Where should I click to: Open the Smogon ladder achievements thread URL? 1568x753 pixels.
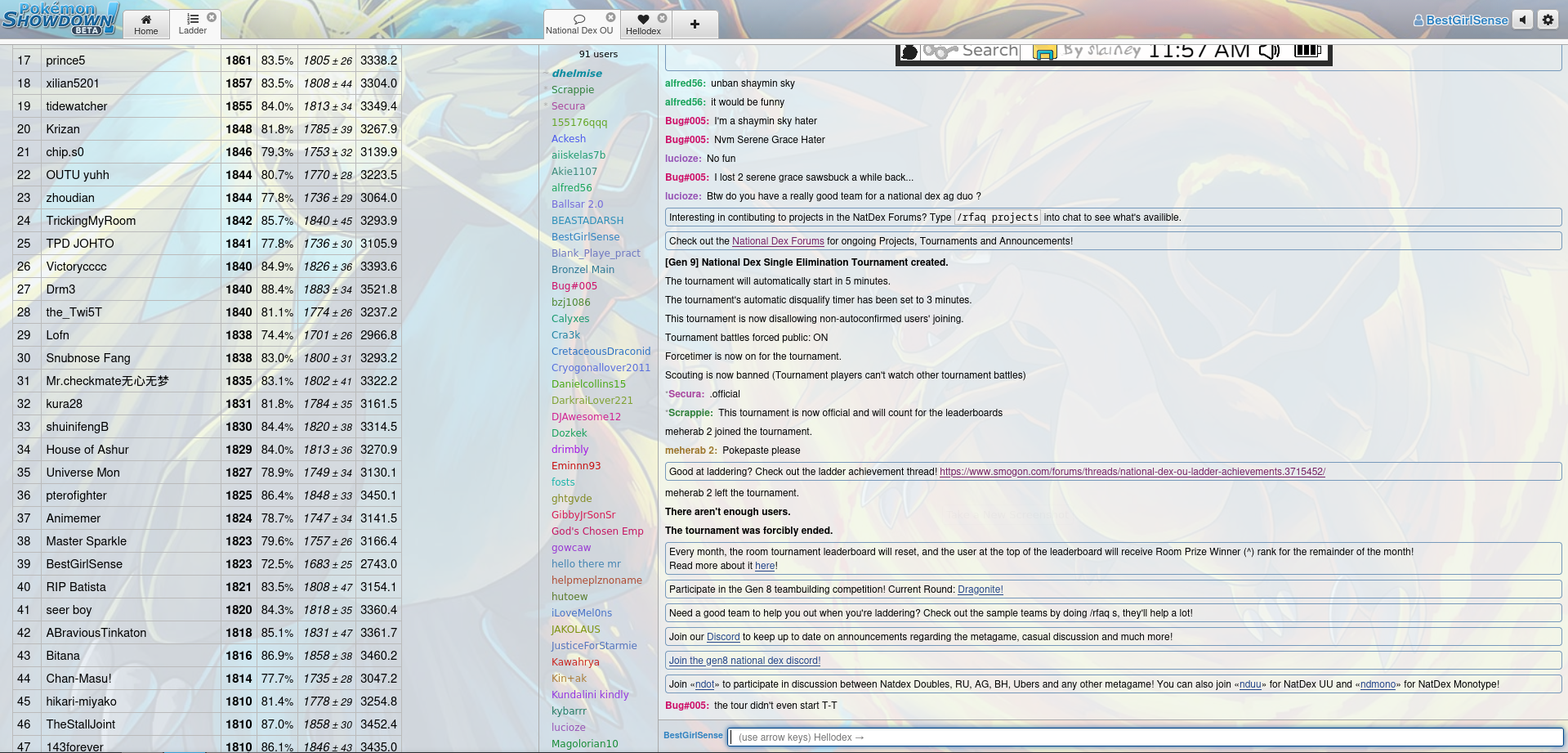[x=1132, y=472]
